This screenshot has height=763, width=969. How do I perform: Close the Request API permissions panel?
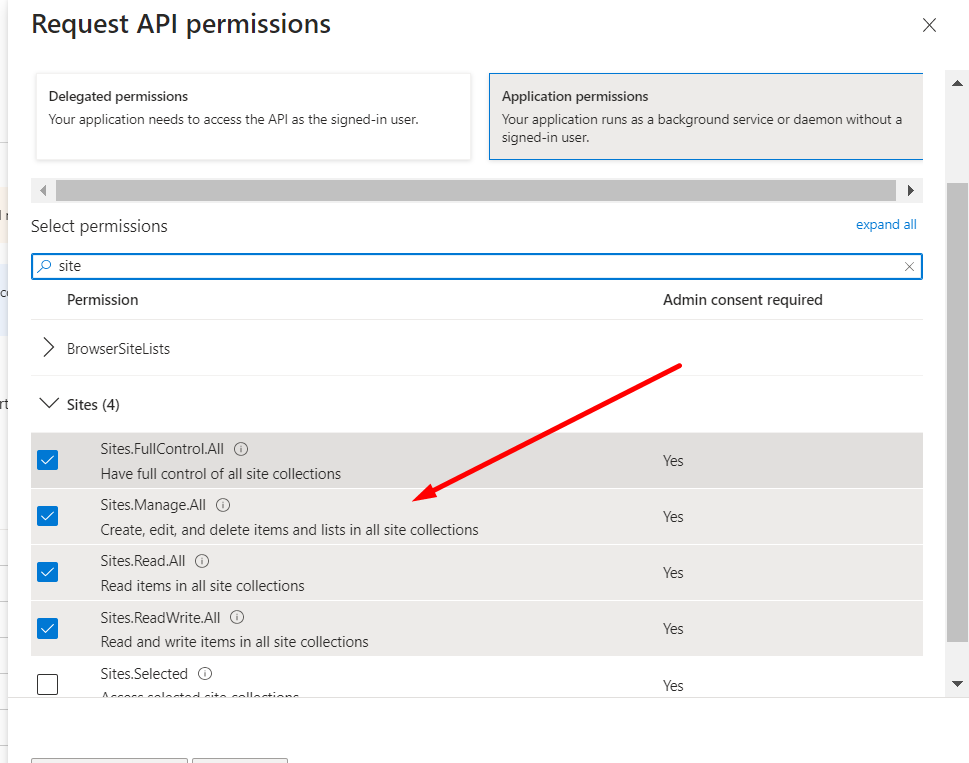pos(929,26)
